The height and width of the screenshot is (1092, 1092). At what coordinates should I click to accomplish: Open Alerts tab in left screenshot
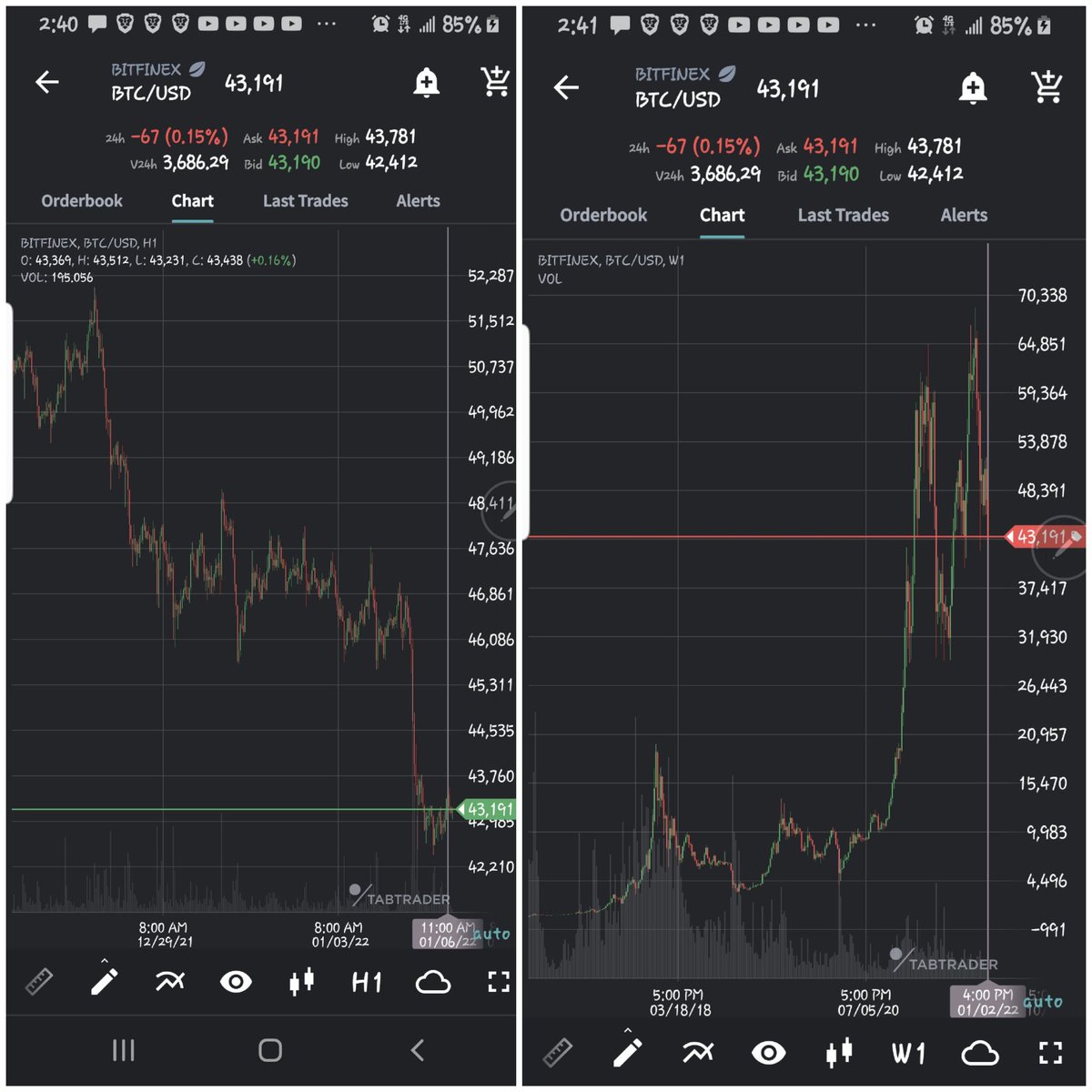pos(418,201)
